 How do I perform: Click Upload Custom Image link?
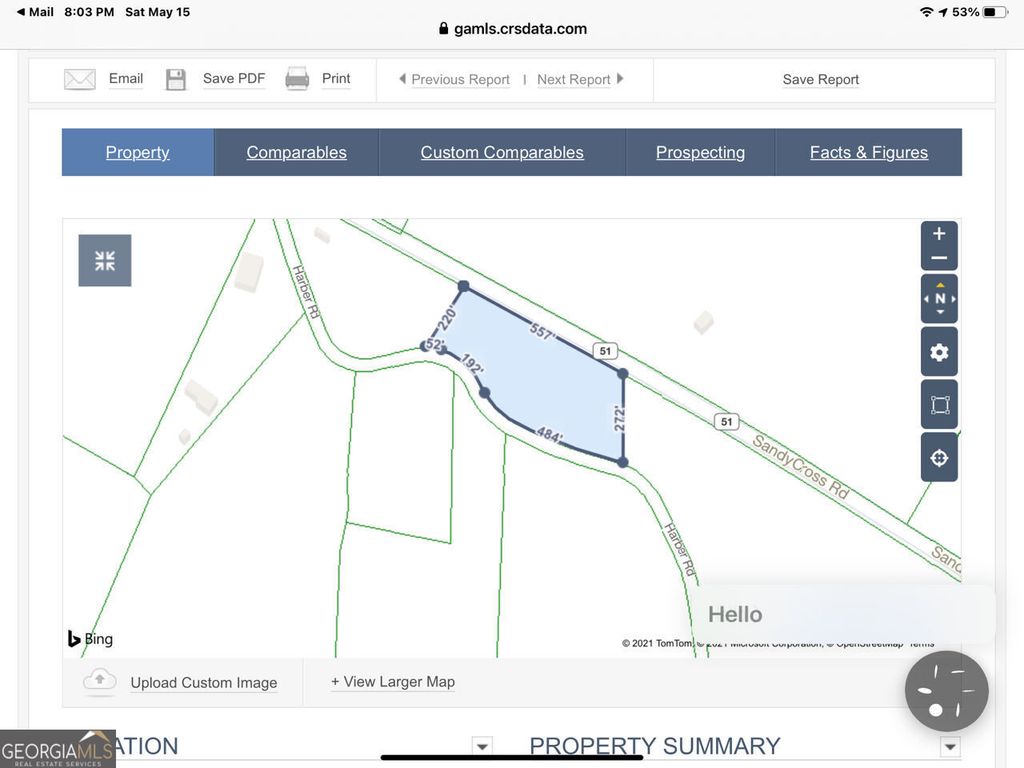pos(204,682)
